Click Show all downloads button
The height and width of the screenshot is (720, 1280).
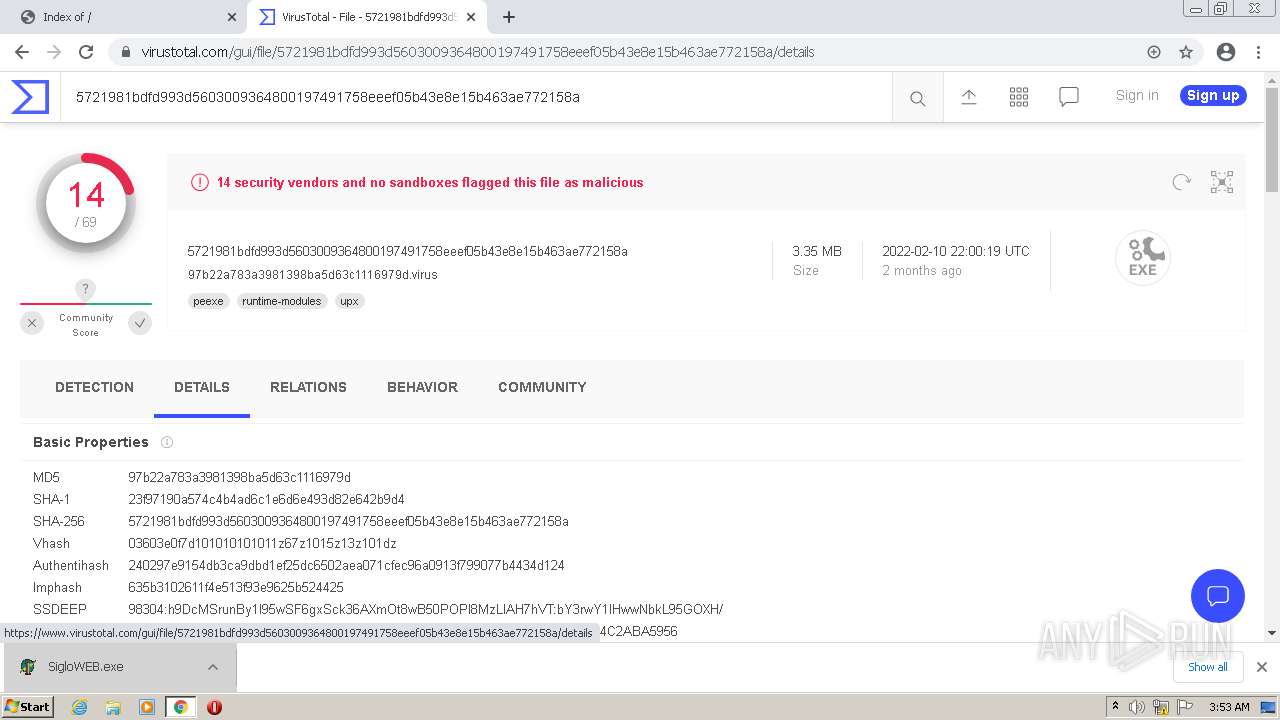[1207, 667]
